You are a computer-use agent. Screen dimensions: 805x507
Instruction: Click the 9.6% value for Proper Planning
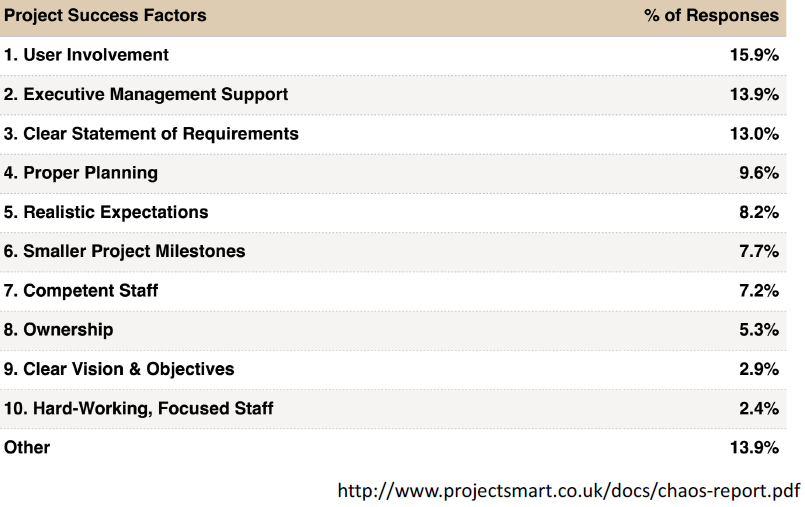(758, 173)
